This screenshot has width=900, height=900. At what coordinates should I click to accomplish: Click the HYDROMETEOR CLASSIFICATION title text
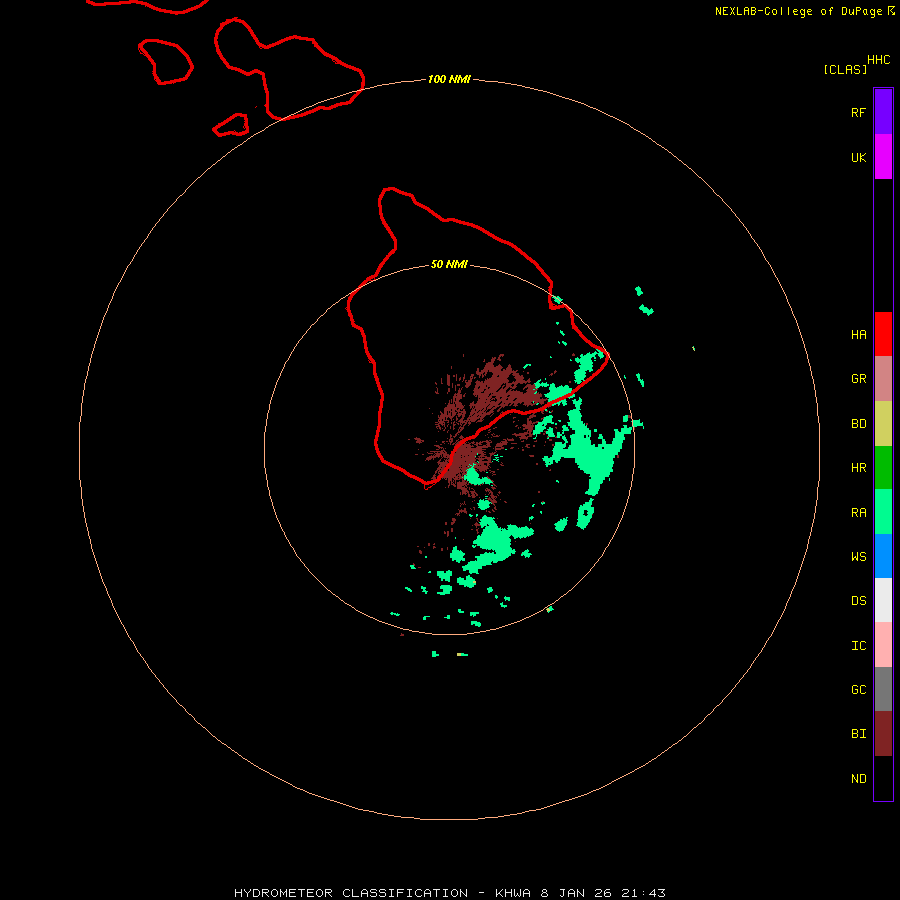[351, 893]
